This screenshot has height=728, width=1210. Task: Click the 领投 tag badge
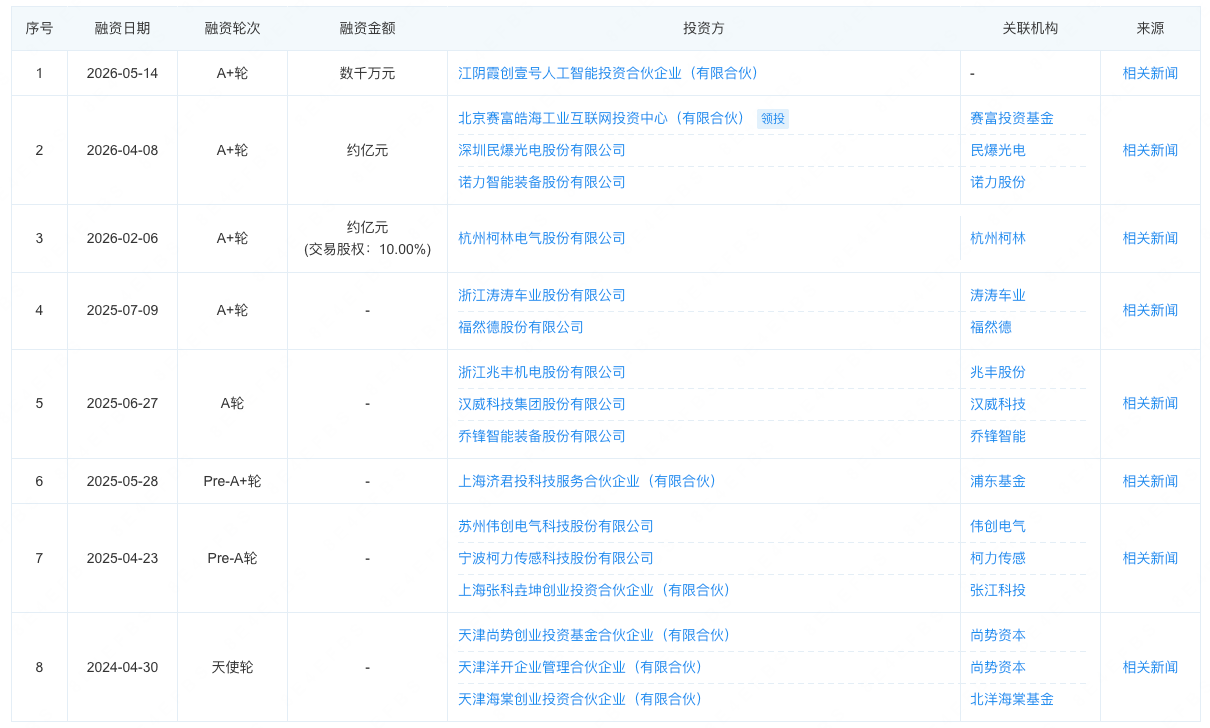tap(773, 119)
